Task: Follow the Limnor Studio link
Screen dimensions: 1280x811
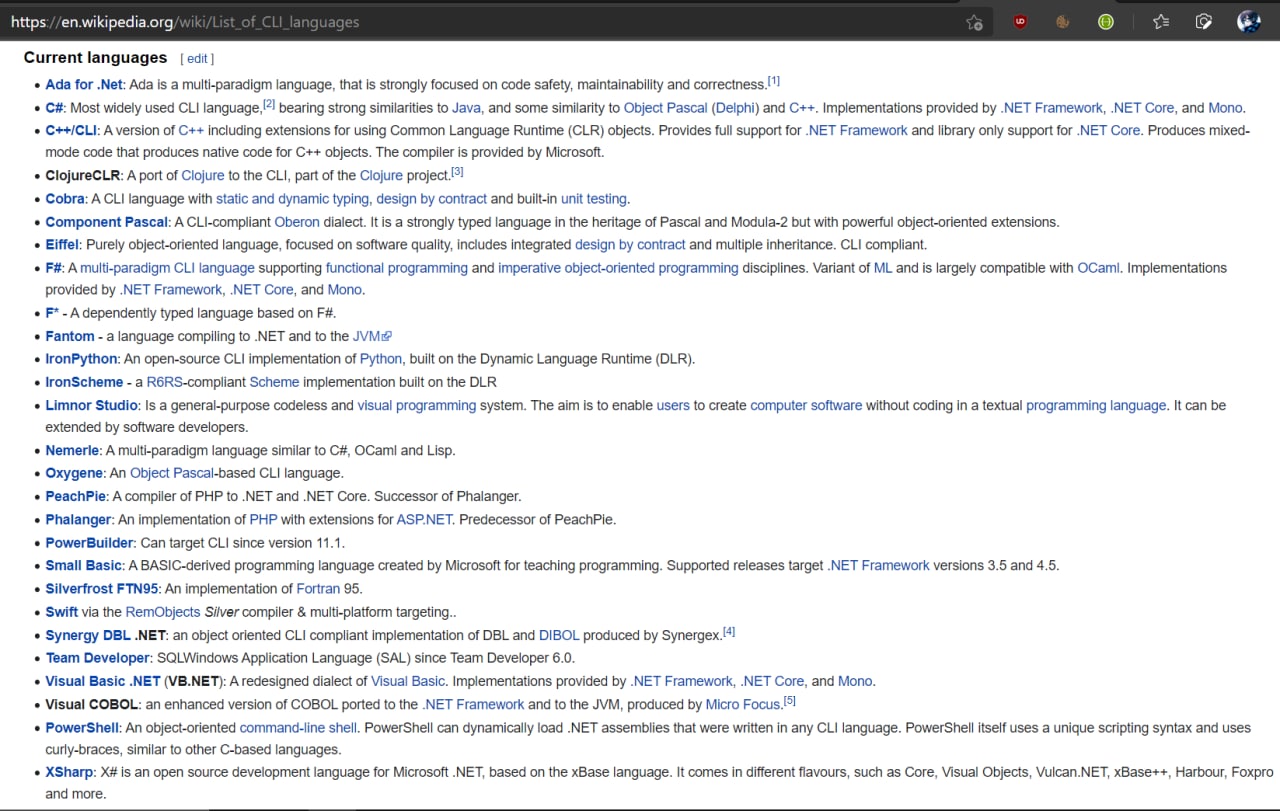Action: [x=92, y=406]
